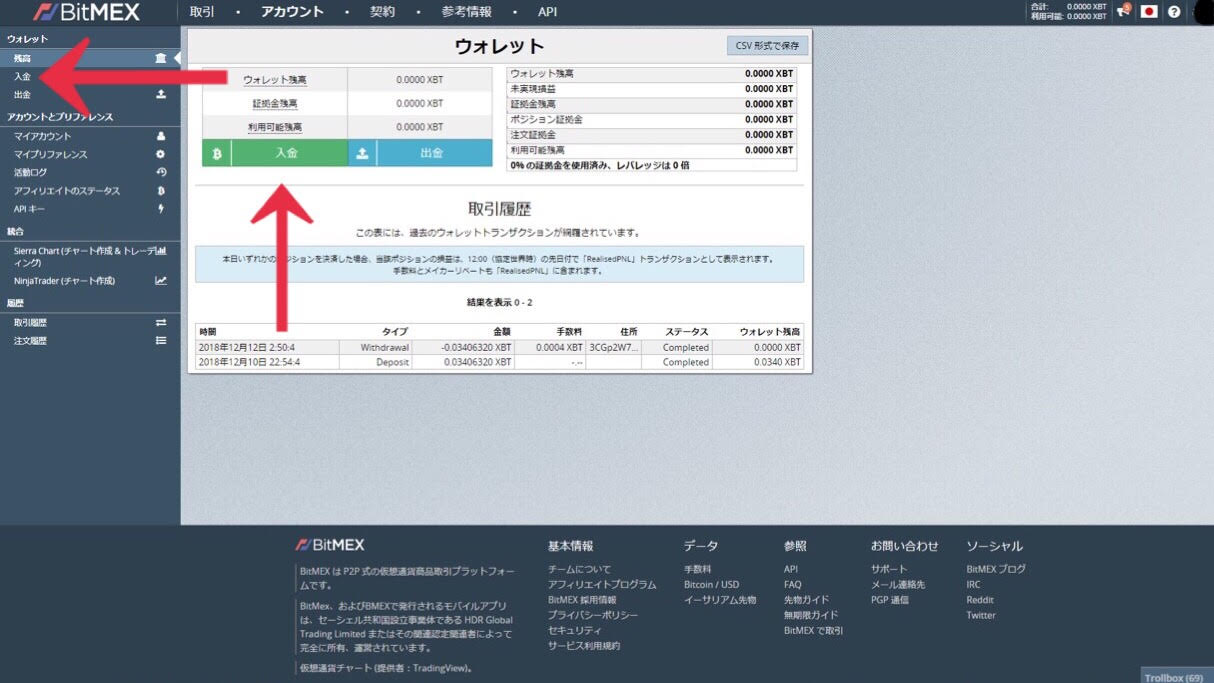This screenshot has height=683, width=1214.
Task: Open Trollbox (69) chat tab
Action: click(x=1176, y=677)
